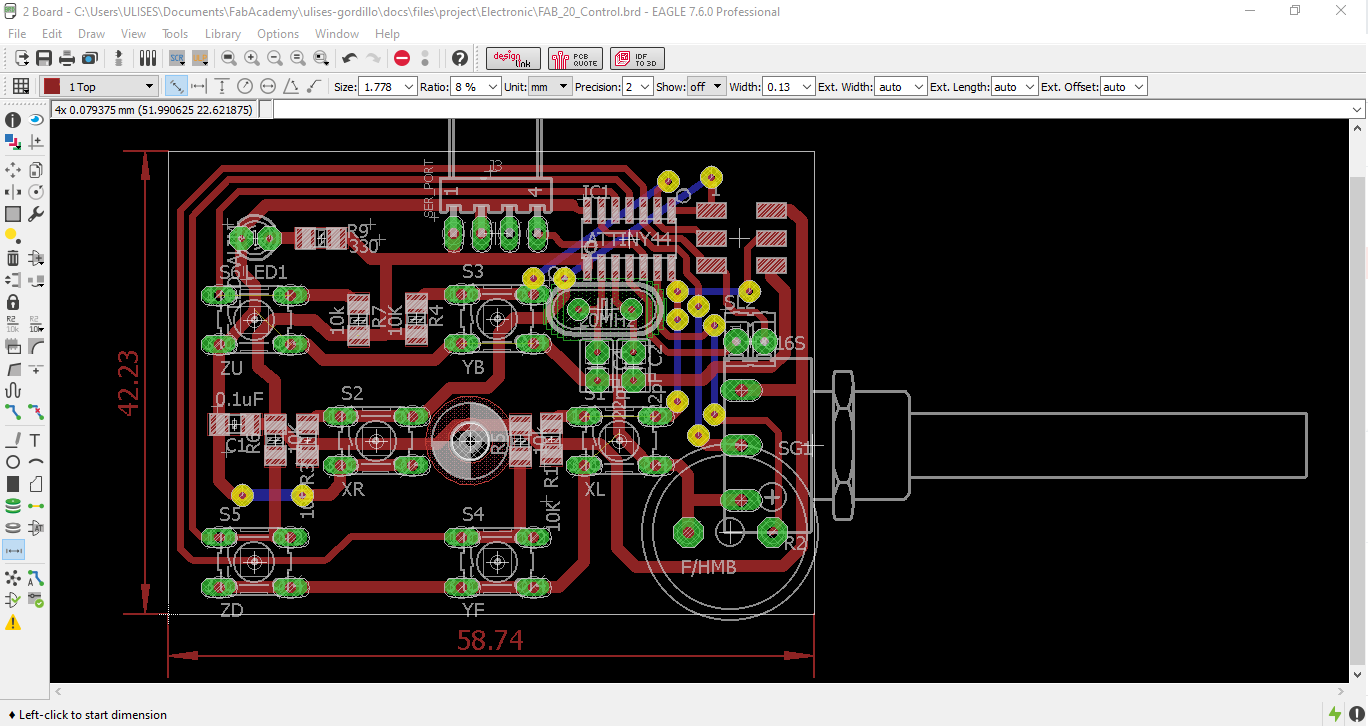Click the red Stop command icon

point(402,59)
